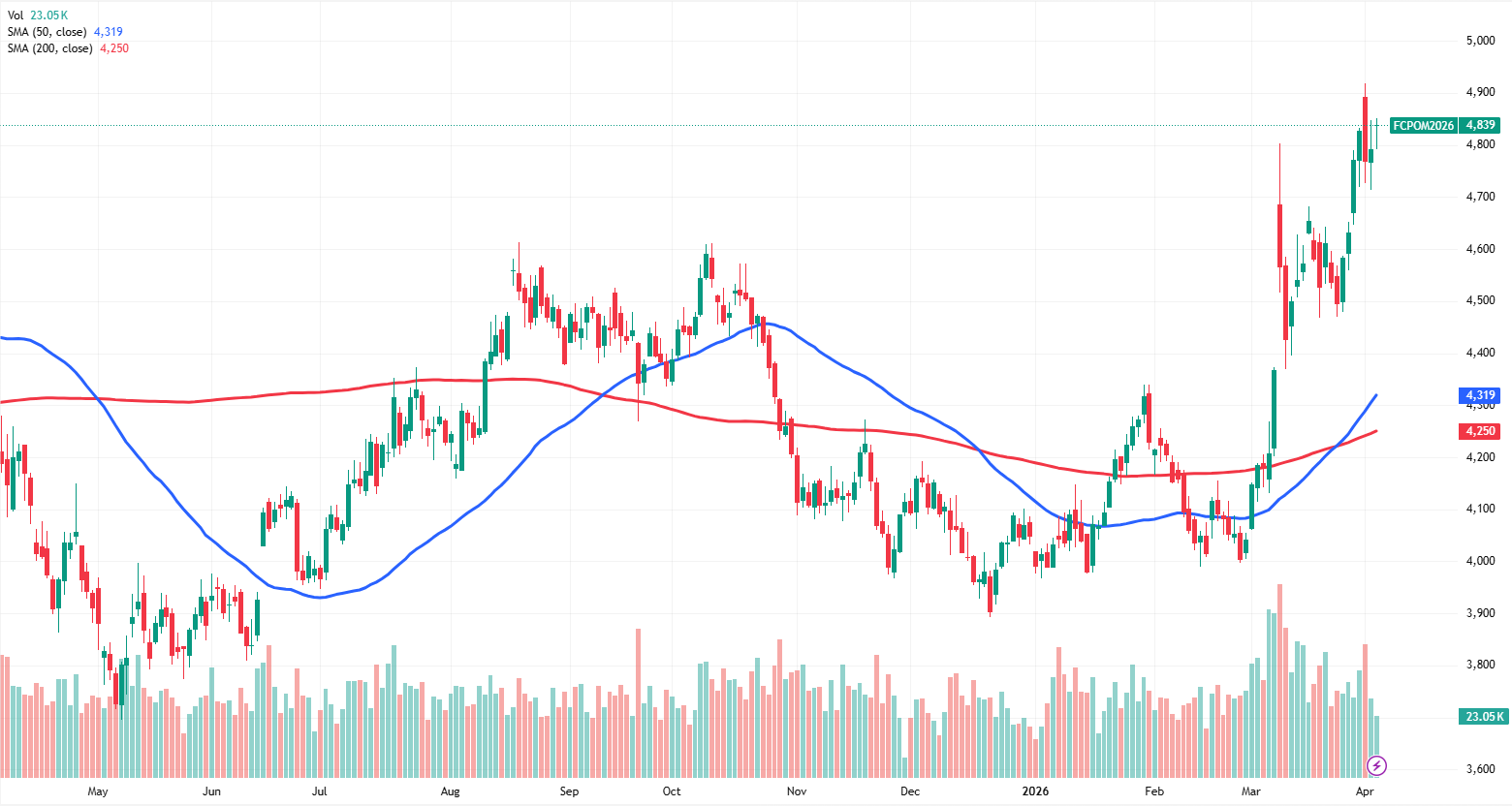Select the SMA (200, close) legend
The width and height of the screenshot is (1512, 806).
50,48
